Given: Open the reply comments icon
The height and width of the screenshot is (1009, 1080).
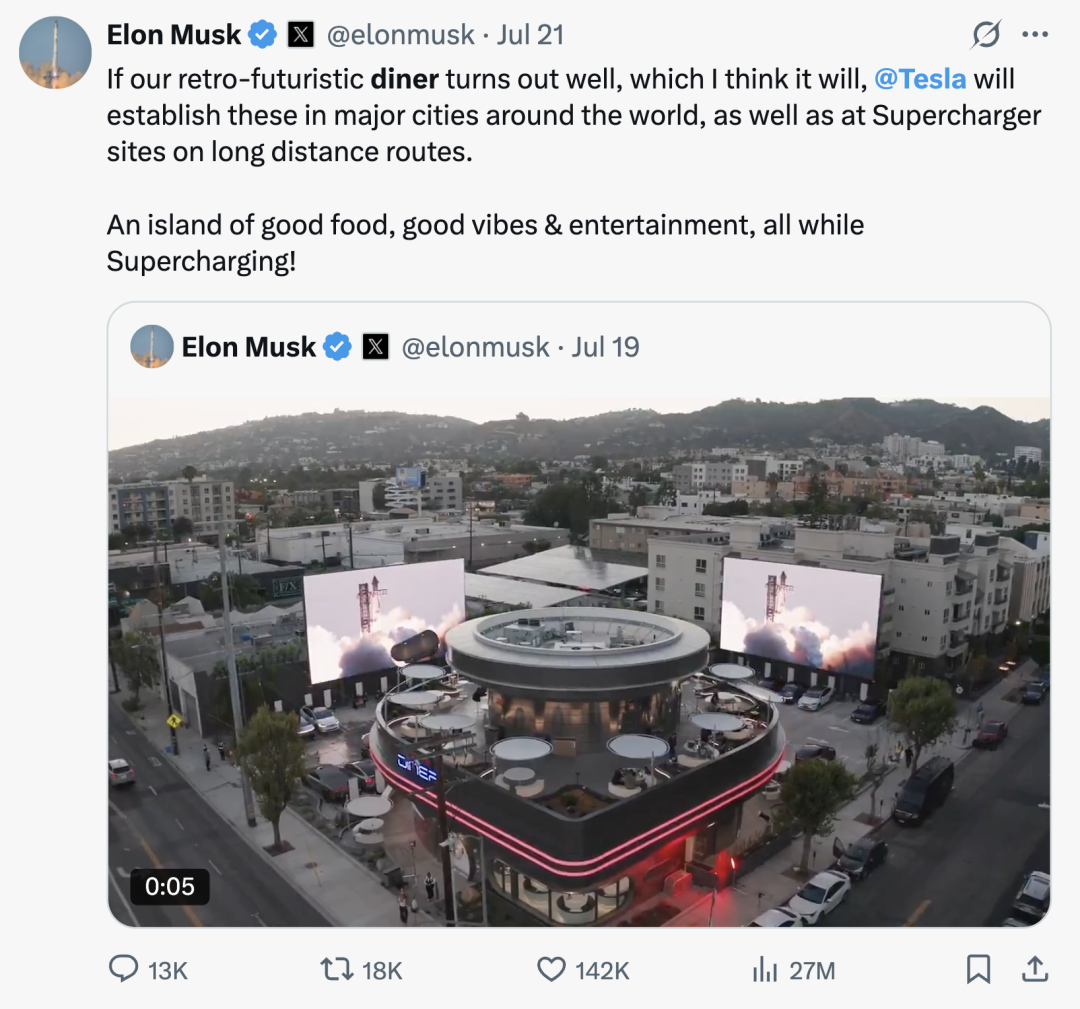Looking at the screenshot, I should coord(124,969).
